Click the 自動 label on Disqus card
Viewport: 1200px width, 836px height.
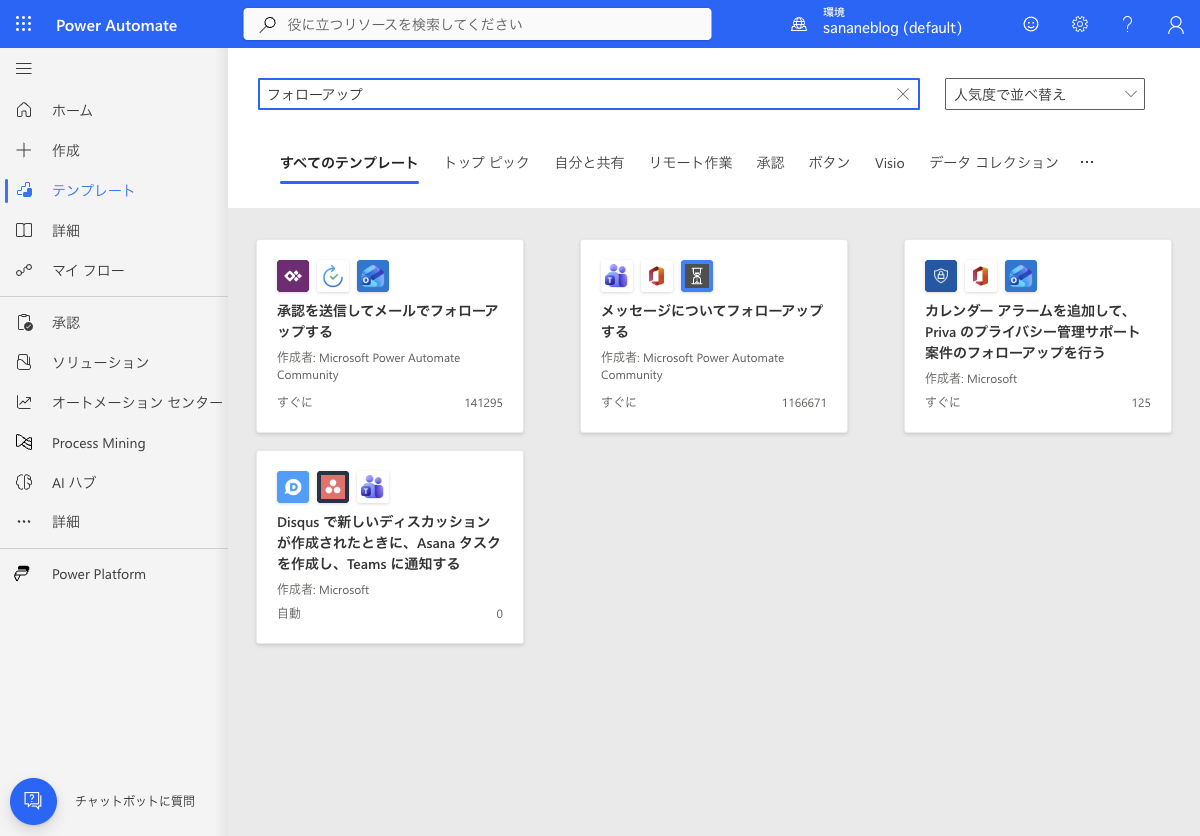pos(289,613)
